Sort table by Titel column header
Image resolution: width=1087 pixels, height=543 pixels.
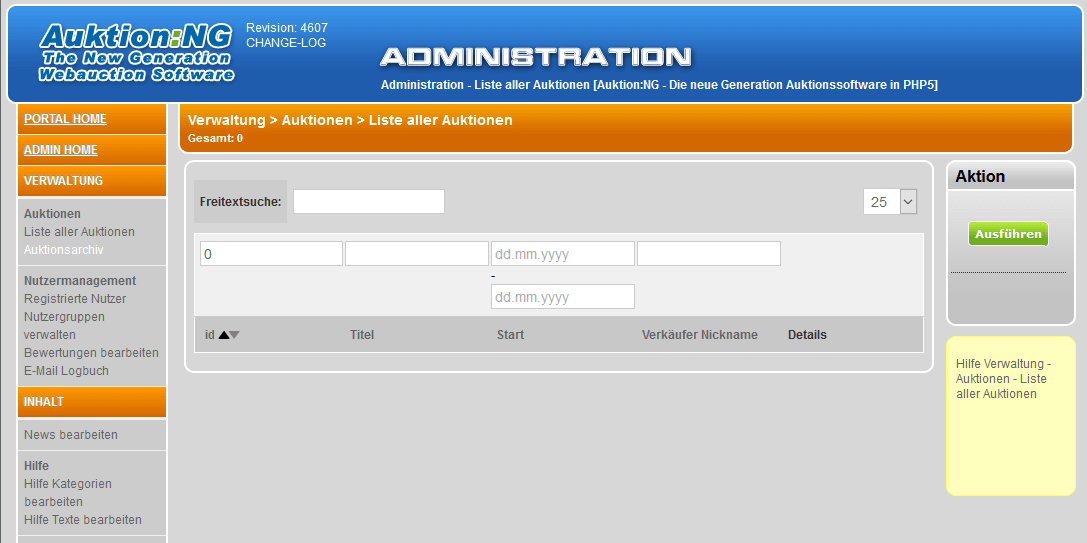click(x=362, y=335)
